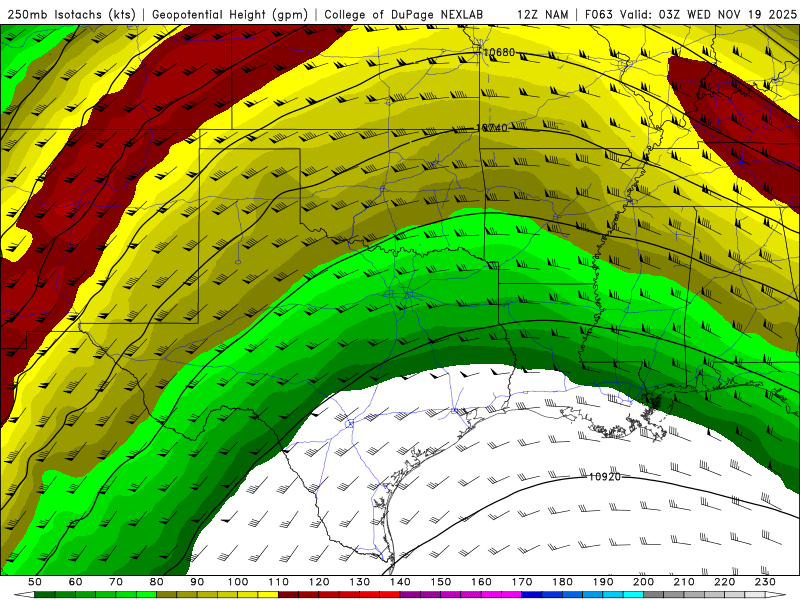
Task: Select the 150 label on the color bar
Action: [441, 582]
